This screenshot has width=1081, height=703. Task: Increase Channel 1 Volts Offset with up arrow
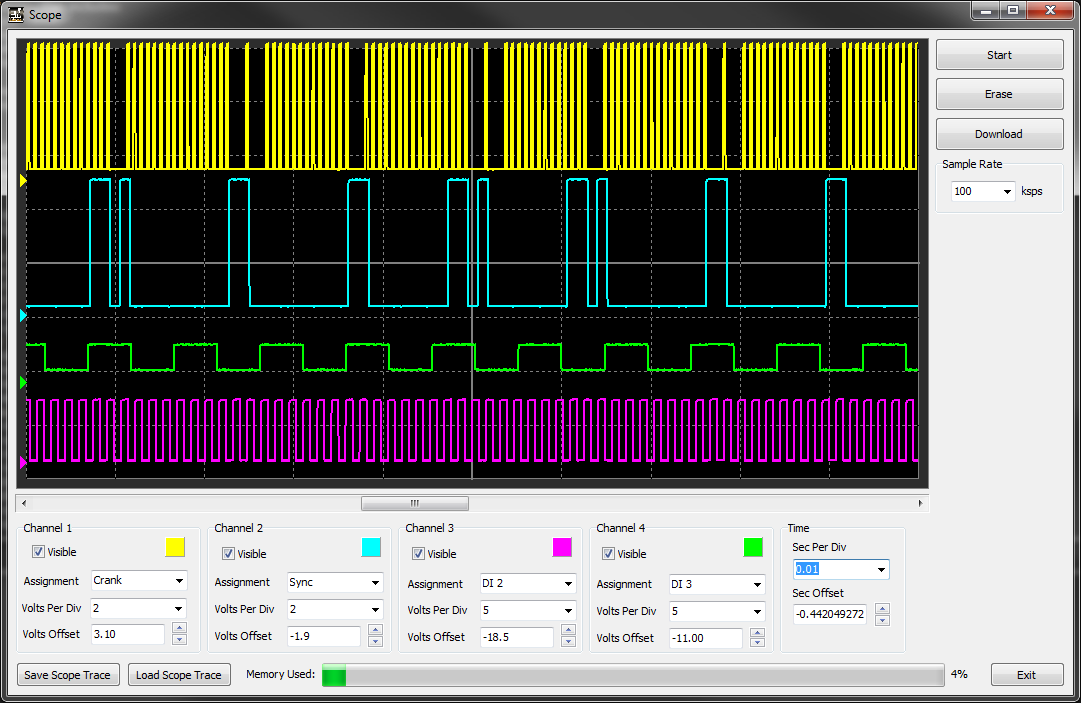[179, 628]
